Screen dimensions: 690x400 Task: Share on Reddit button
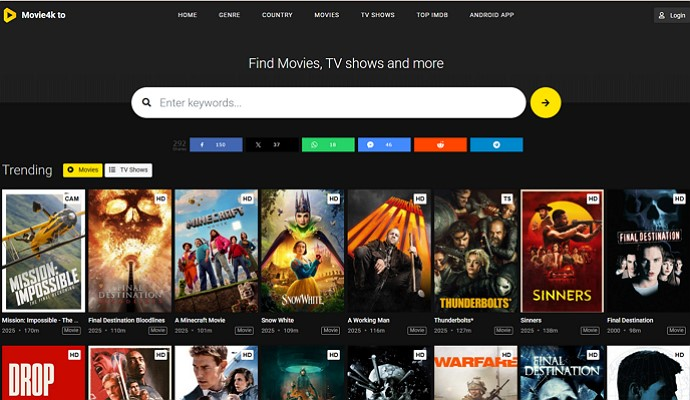pyautogui.click(x=440, y=145)
